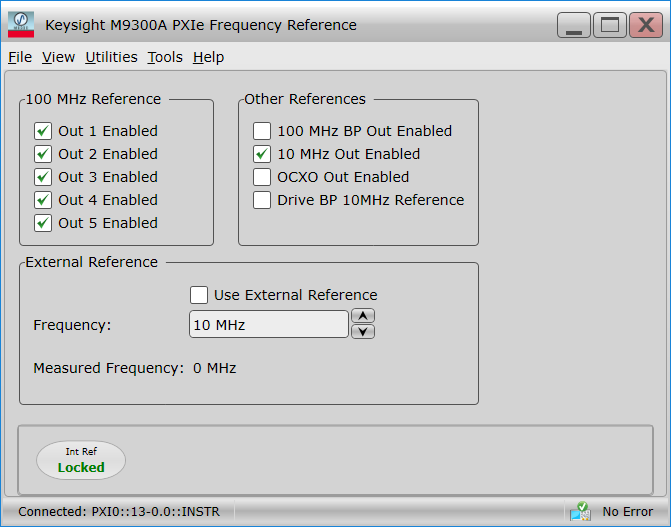The height and width of the screenshot is (527, 671).
Task: Click the Keysight app icon in title bar
Action: click(x=20, y=24)
